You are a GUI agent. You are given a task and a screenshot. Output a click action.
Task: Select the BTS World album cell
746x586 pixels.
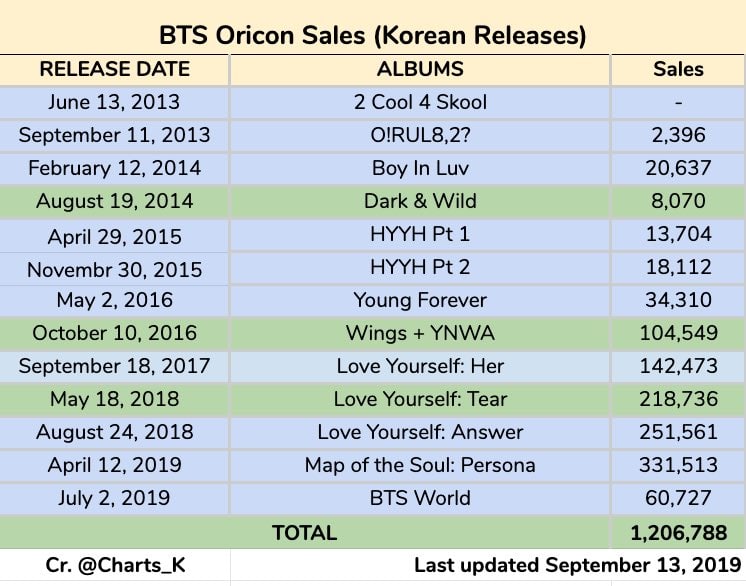point(420,498)
